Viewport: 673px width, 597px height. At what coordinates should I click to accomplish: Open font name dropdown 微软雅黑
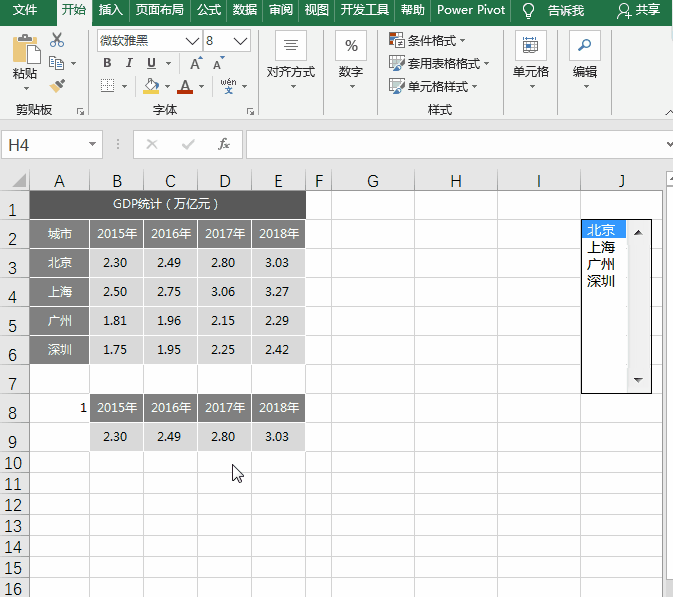[x=192, y=41]
